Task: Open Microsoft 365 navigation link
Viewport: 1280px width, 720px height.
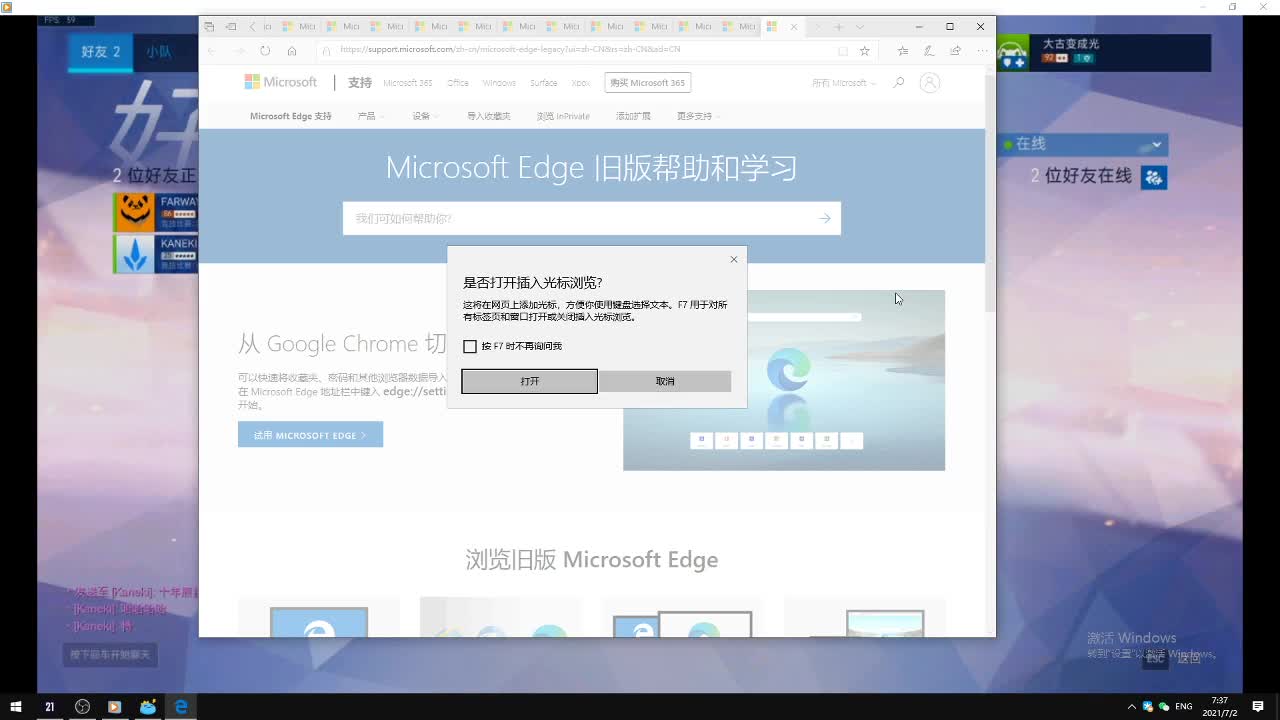Action: (x=408, y=83)
